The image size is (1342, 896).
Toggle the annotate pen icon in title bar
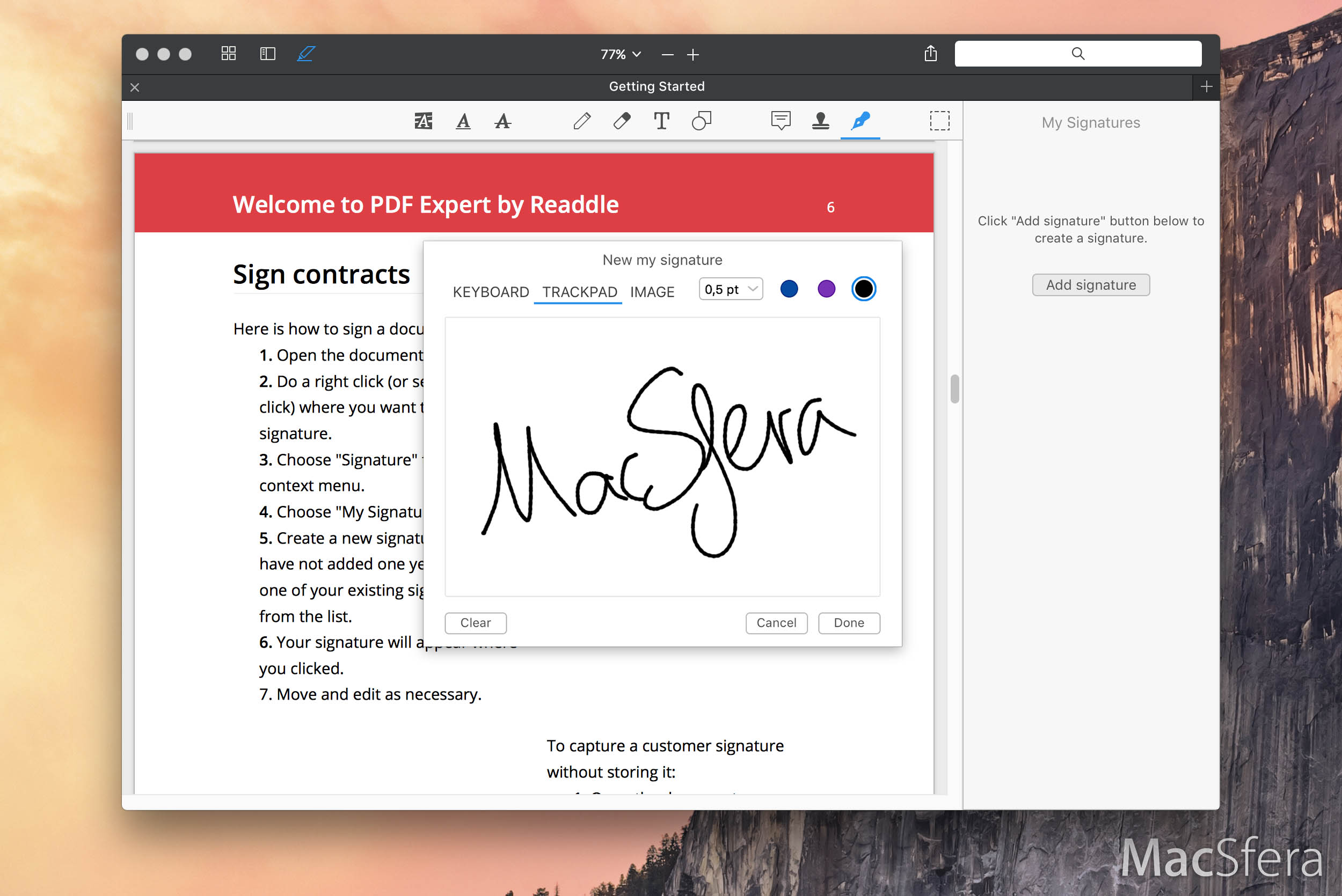tap(307, 54)
